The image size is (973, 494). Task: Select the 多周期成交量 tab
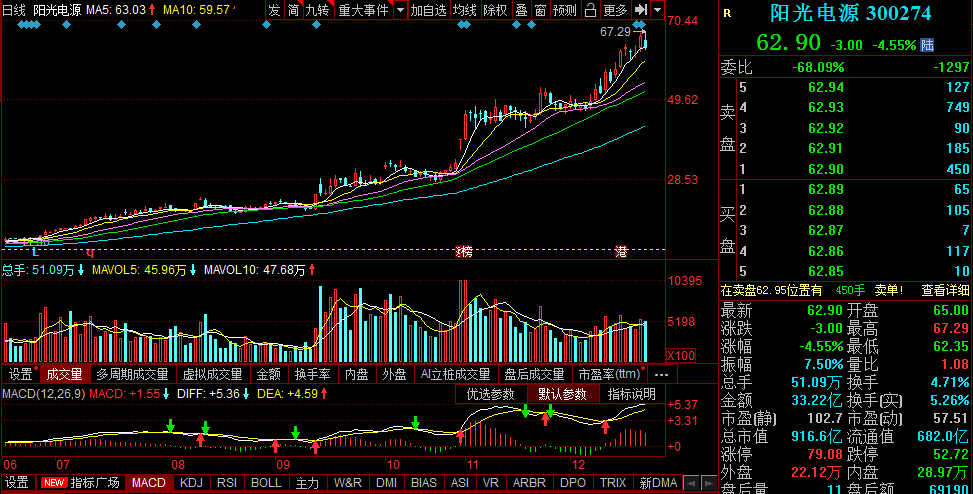132,374
